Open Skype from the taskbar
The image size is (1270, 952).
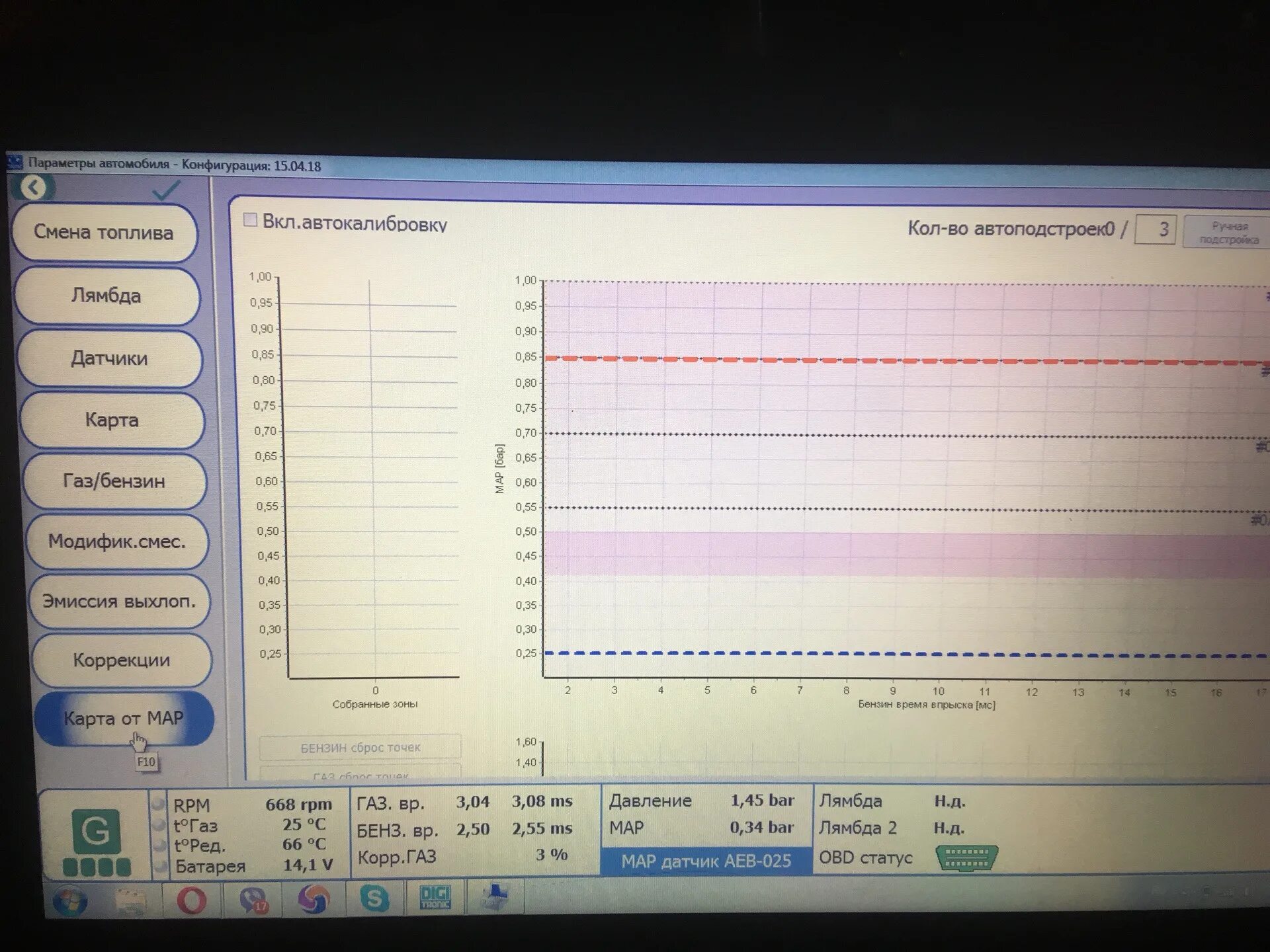tap(374, 898)
